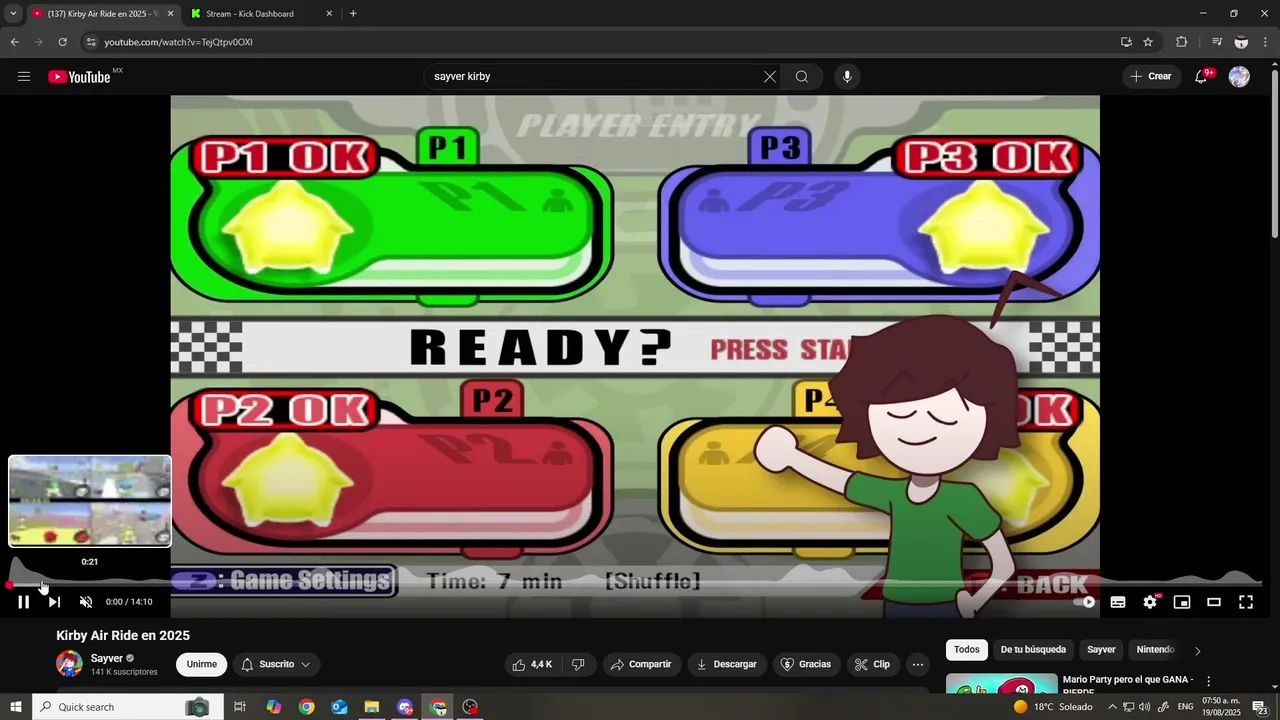Open the Sayver channel avatar
The height and width of the screenshot is (720, 1280).
69,664
